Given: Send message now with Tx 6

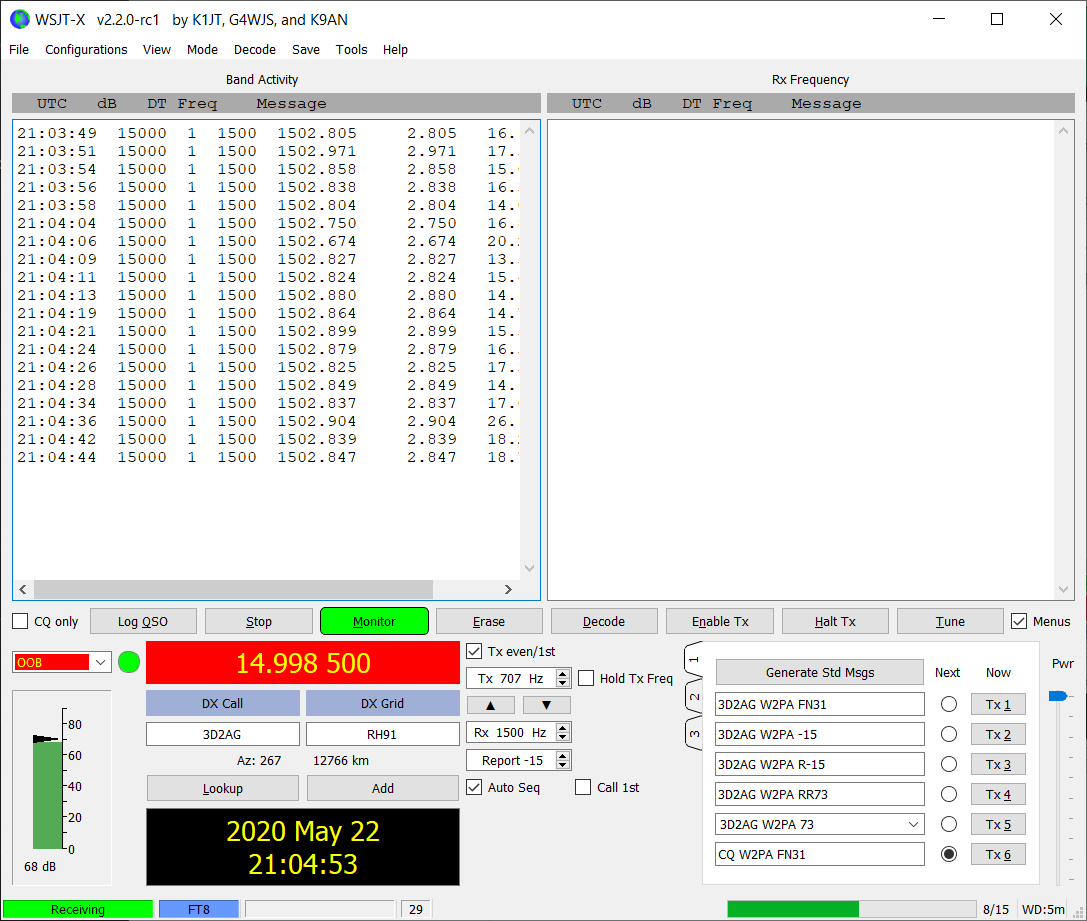Looking at the screenshot, I should pyautogui.click(x=998, y=854).
